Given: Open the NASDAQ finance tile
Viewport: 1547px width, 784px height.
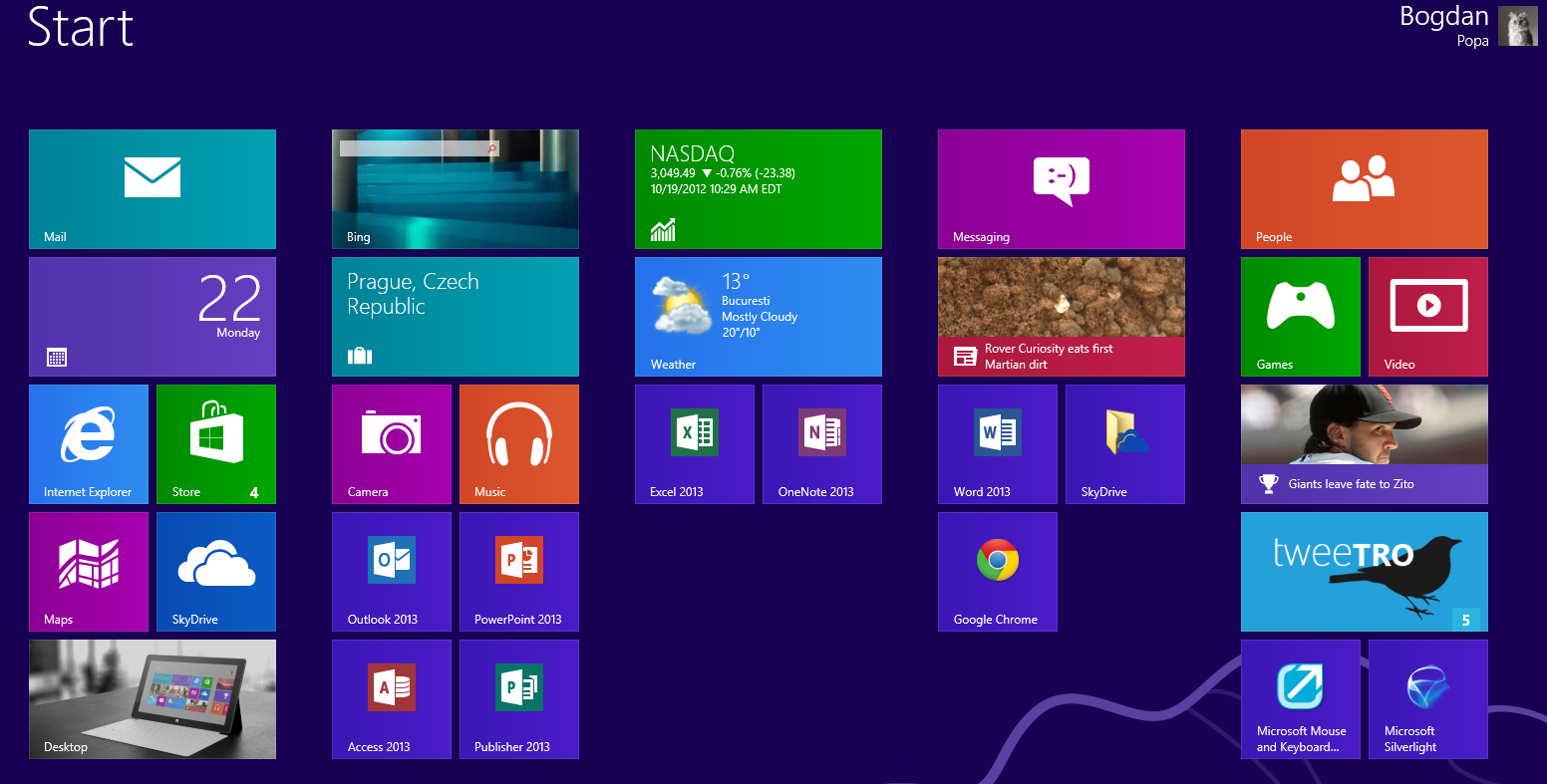Looking at the screenshot, I should point(759,189).
